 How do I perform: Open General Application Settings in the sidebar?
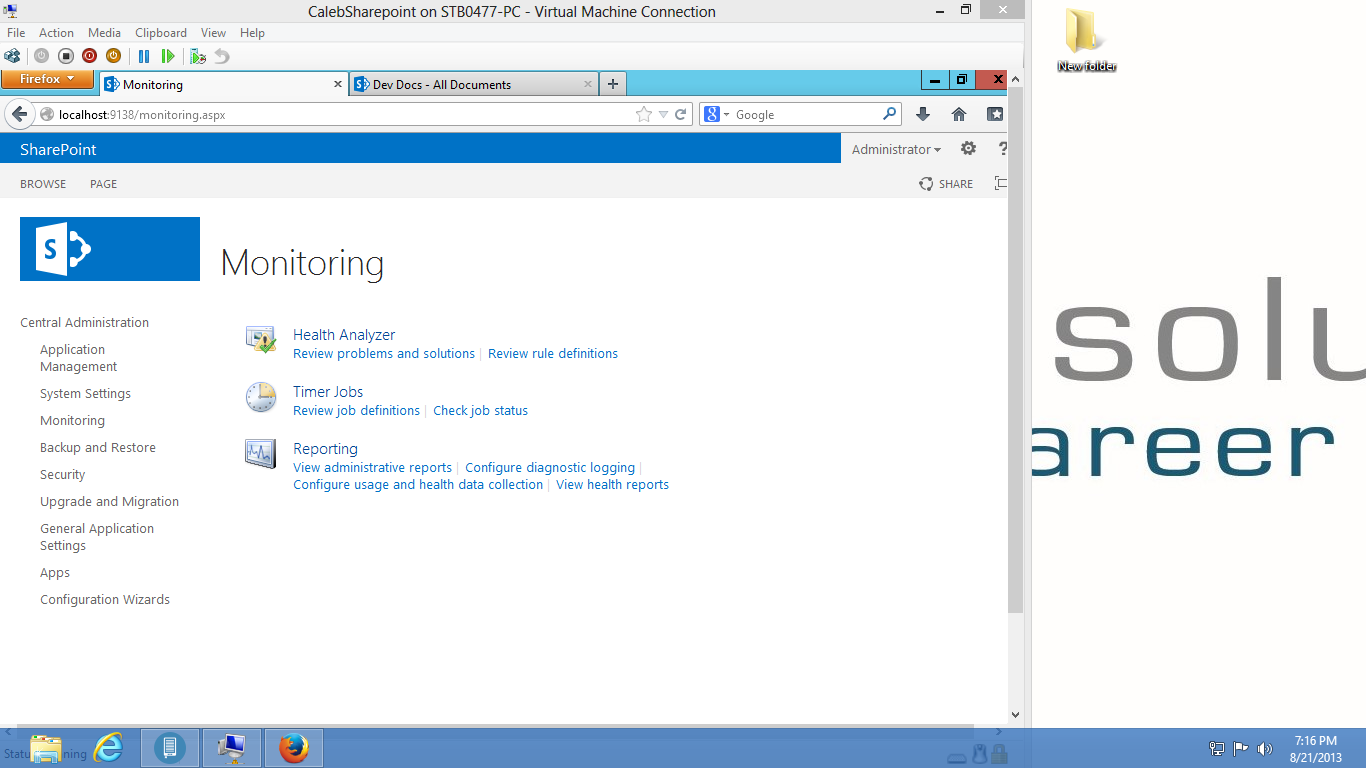[97, 537]
